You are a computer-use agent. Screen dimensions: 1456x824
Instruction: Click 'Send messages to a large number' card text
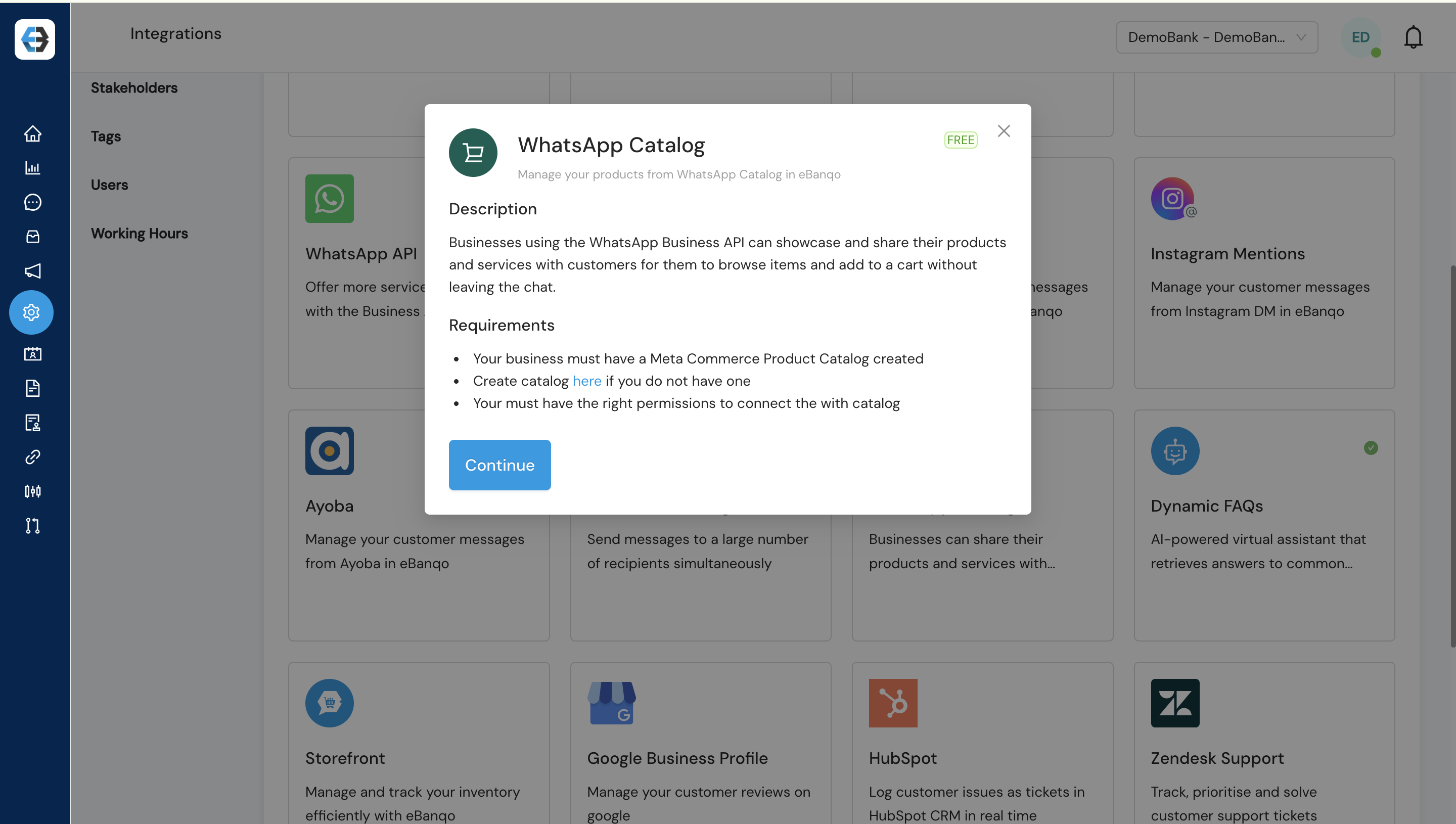click(698, 539)
